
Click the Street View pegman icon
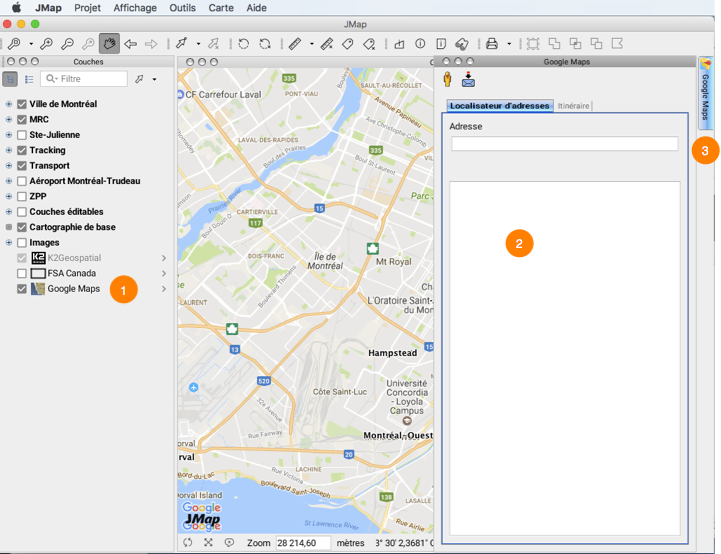447,80
